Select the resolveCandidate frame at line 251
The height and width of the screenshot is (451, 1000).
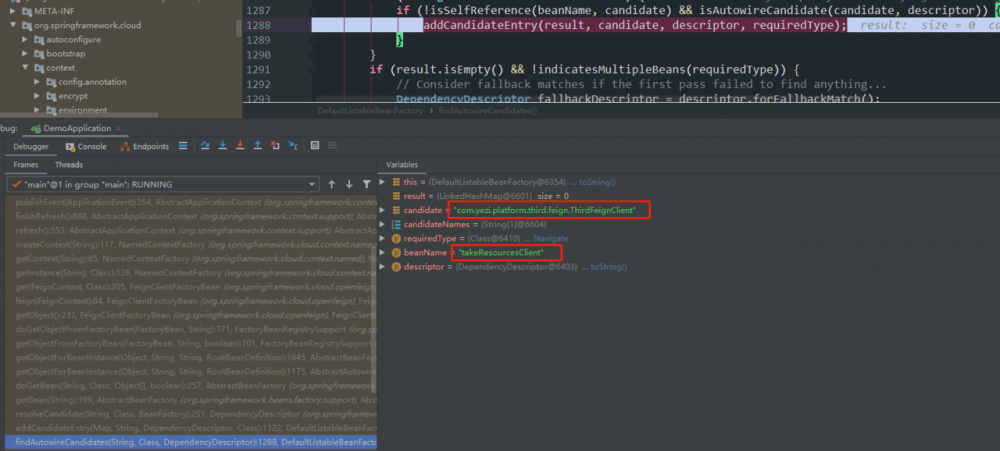tap(191, 413)
